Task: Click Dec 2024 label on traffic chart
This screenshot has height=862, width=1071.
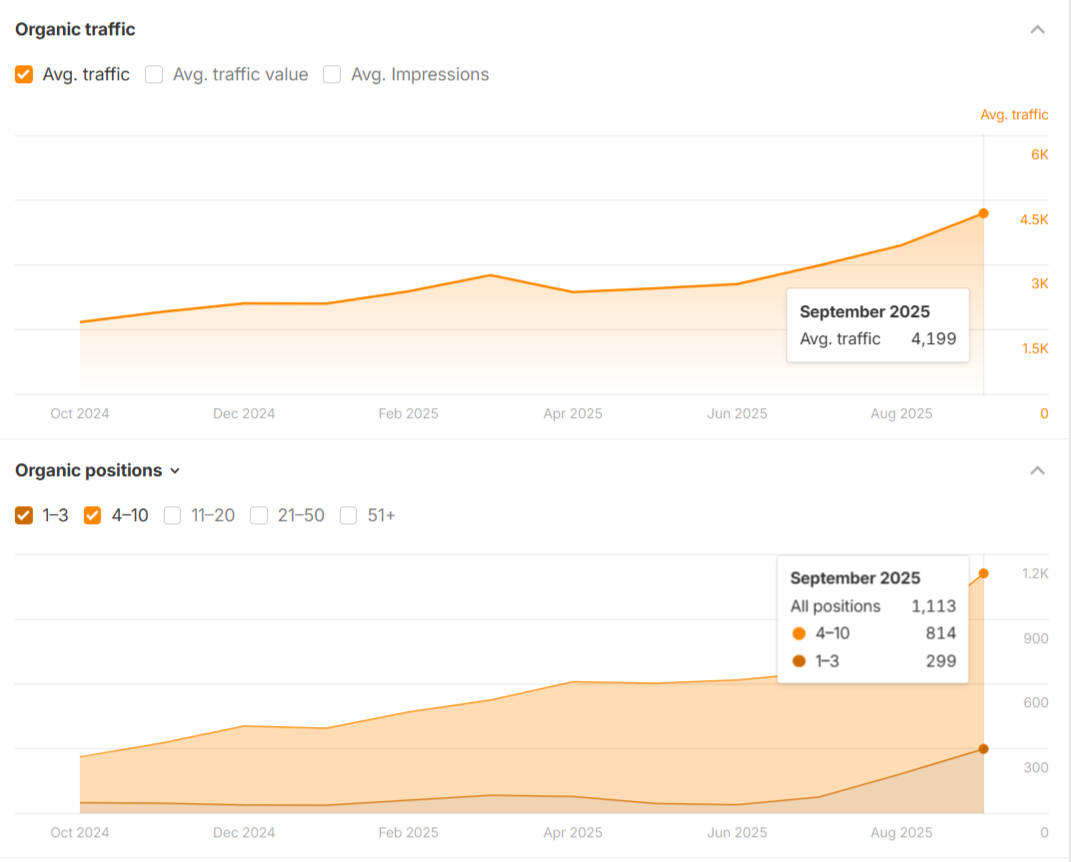Action: (244, 413)
